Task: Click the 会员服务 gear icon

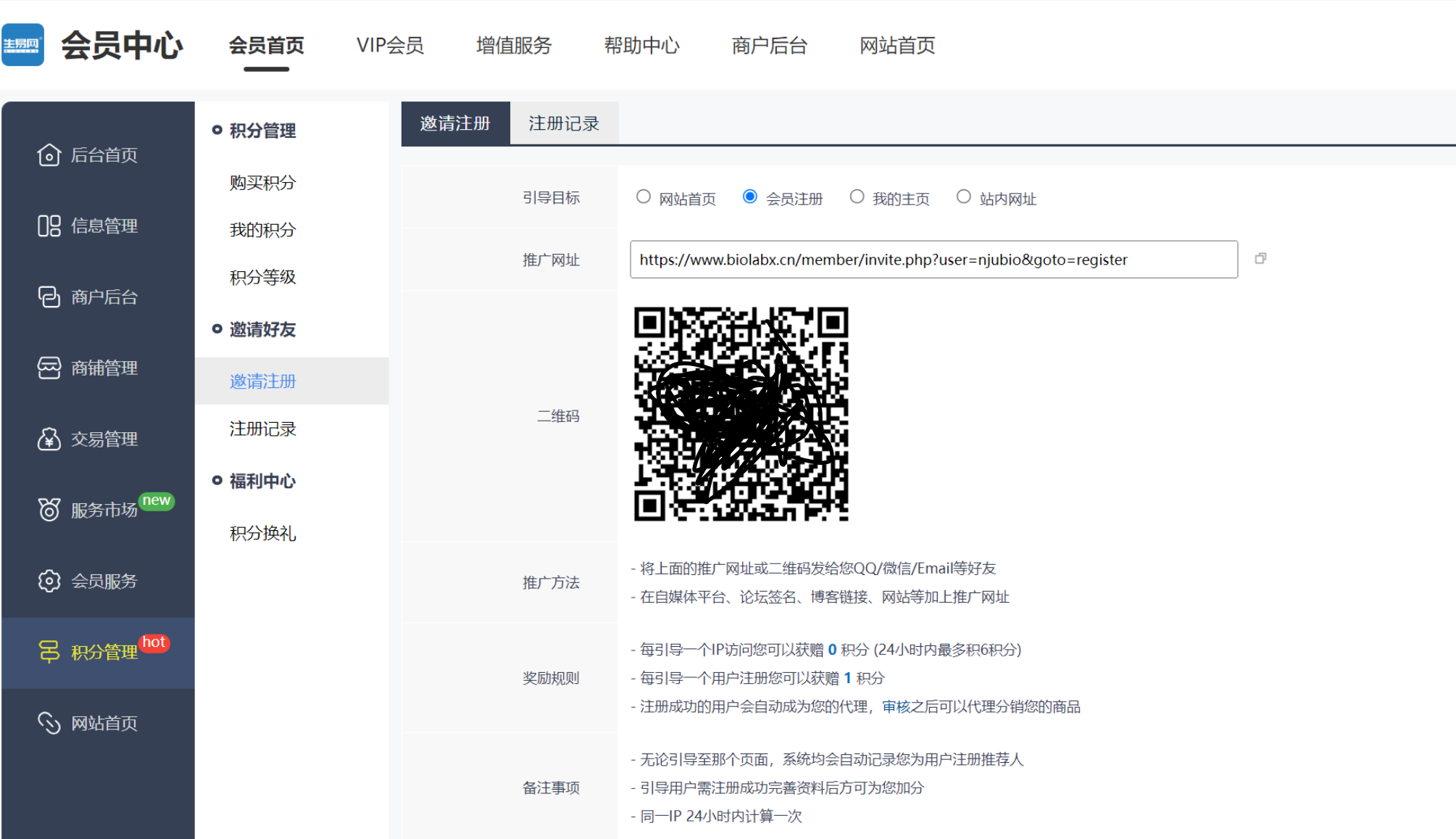Action: tap(49, 581)
